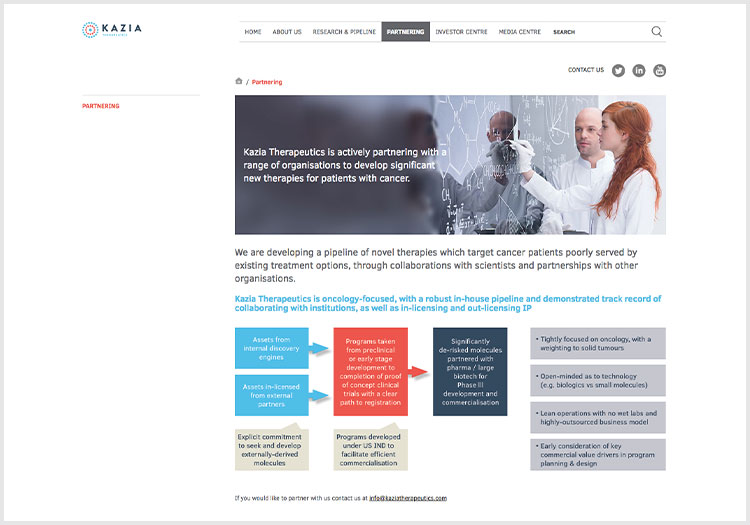
Task: Click the 'We are developing a pipeline' paragraph
Action: tap(436, 265)
